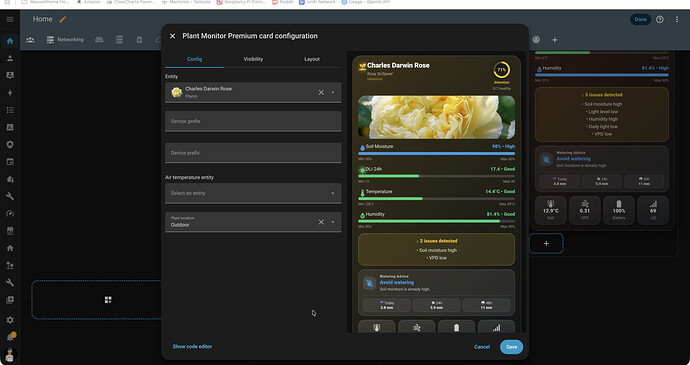Click the 48h 11 mm rainfall tile in preview
690x365 pixels.
click(486, 305)
